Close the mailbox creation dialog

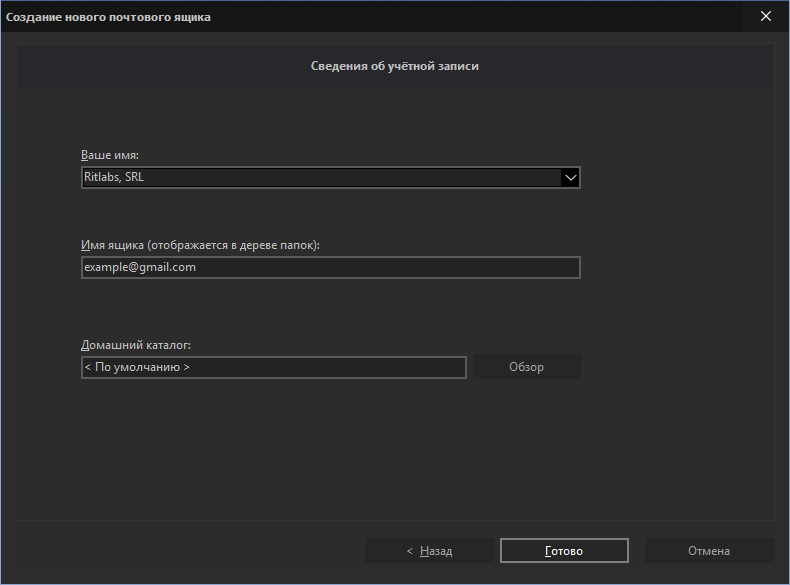pyautogui.click(x=766, y=16)
